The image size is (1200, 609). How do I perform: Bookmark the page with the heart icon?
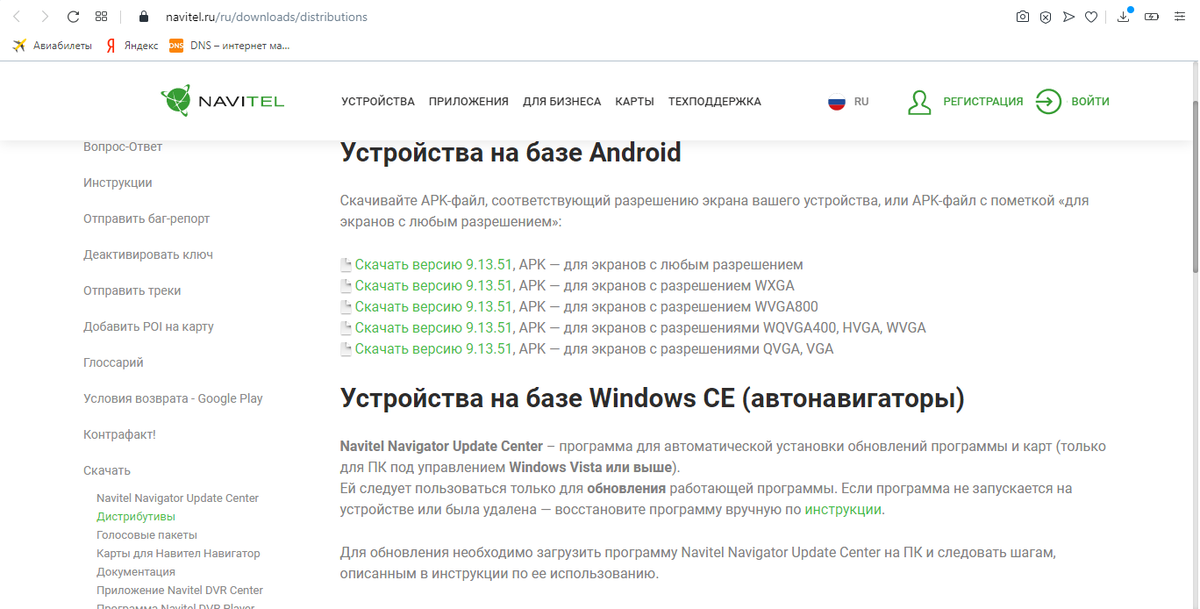pos(1091,17)
